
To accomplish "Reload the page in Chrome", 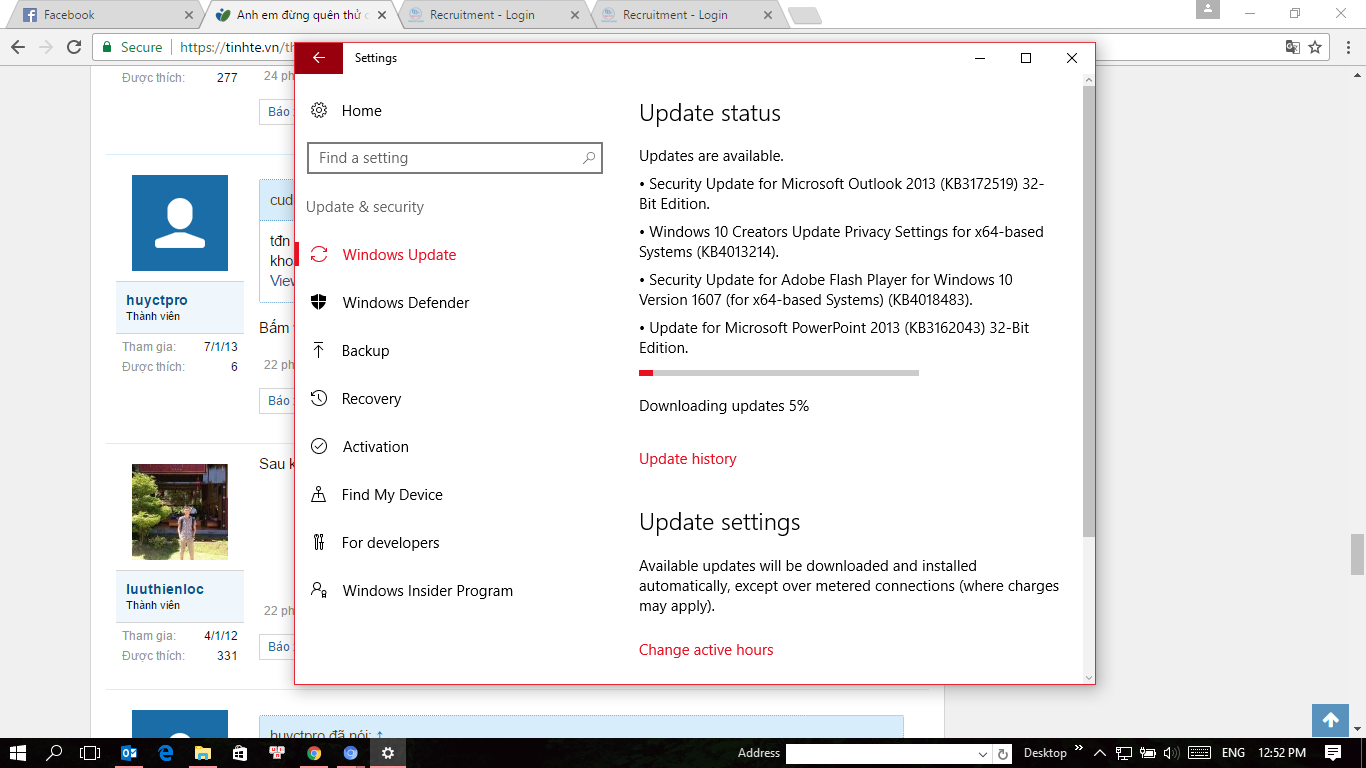I will coord(74,47).
